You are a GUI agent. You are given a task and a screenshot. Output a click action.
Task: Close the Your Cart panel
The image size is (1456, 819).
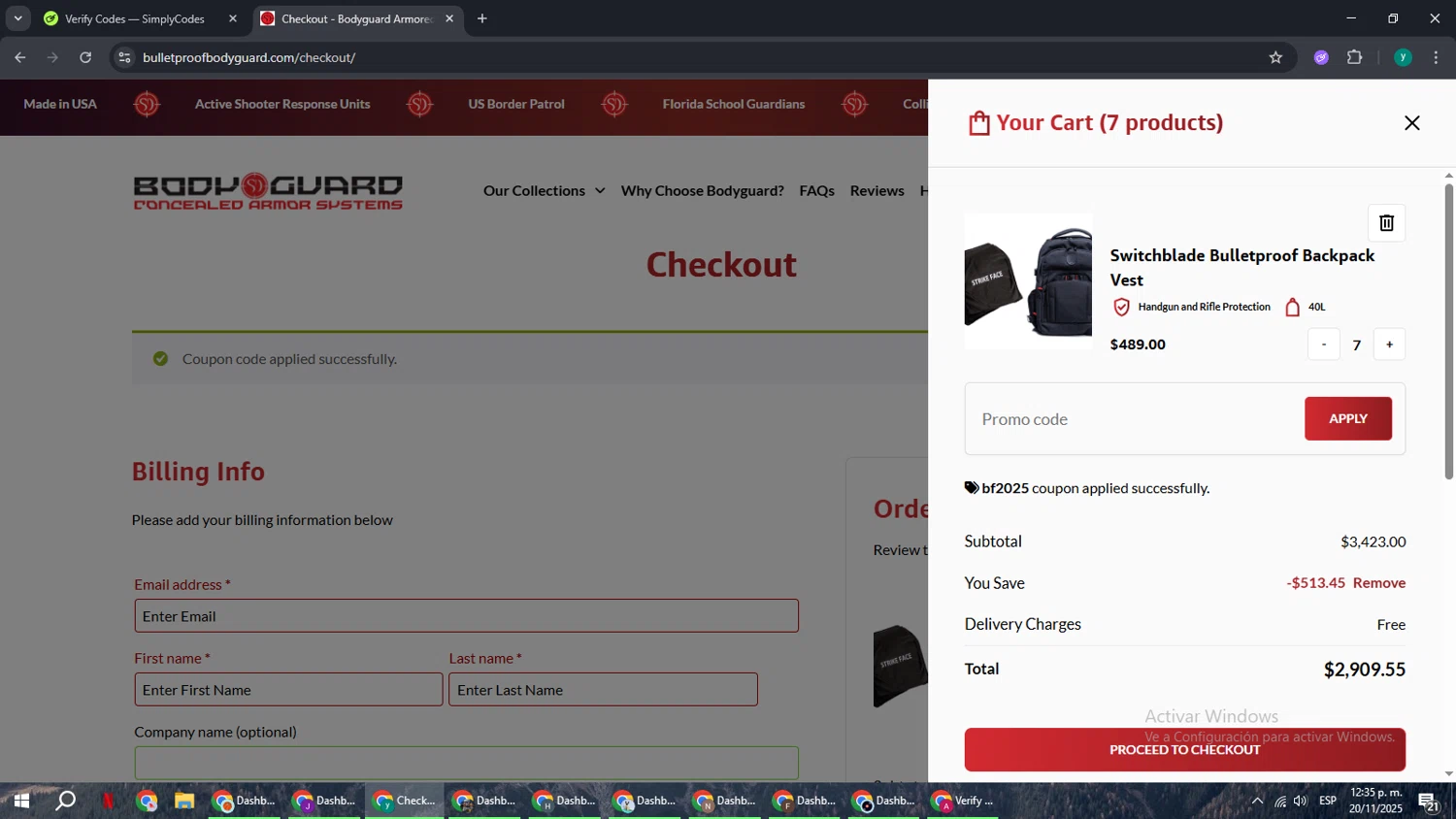[x=1411, y=123]
